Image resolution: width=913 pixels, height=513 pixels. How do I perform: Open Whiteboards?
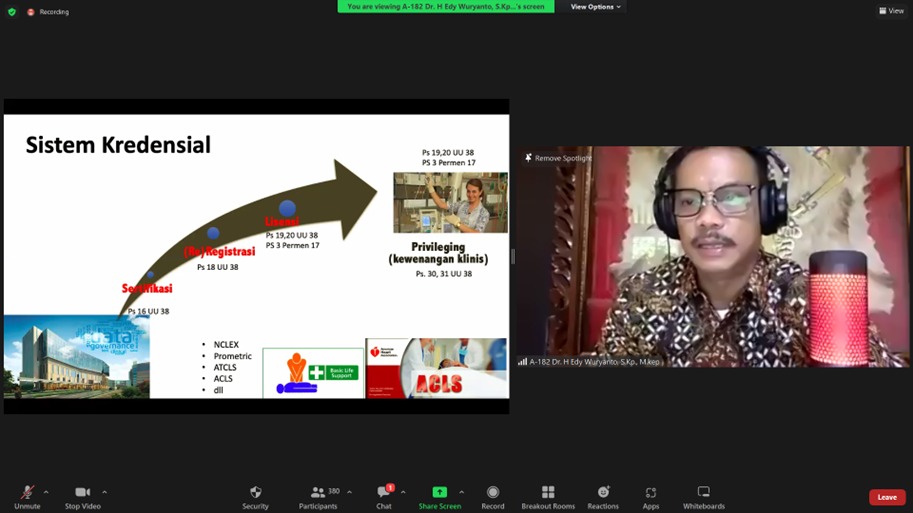pyautogui.click(x=703, y=492)
